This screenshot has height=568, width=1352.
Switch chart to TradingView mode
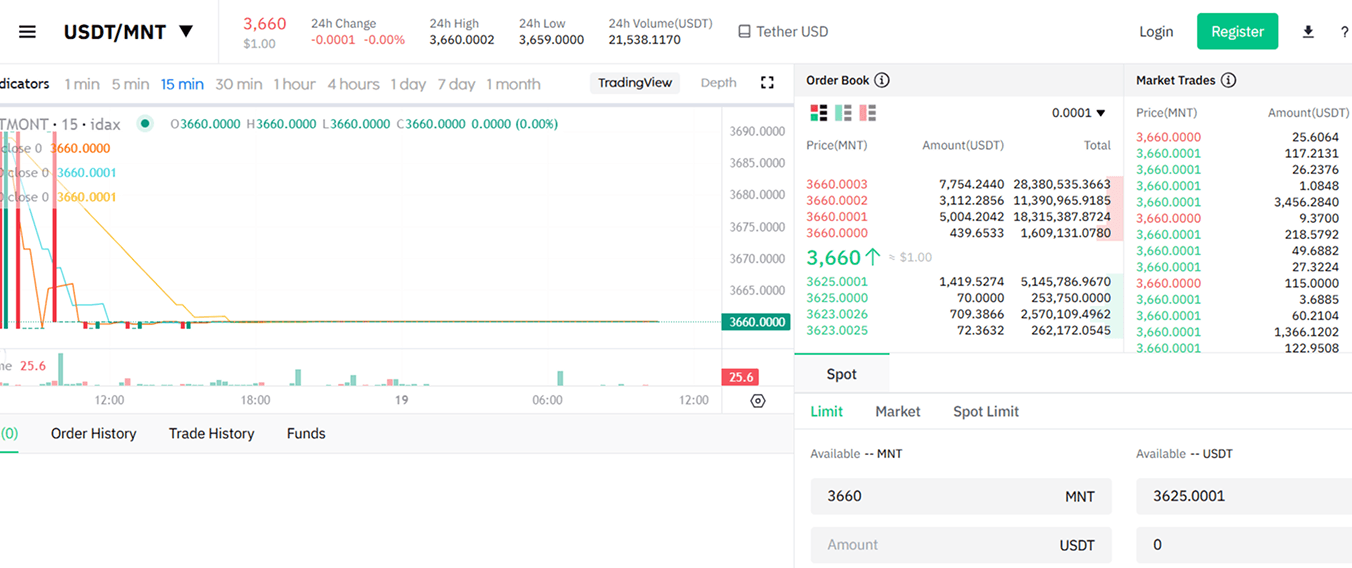tap(635, 83)
